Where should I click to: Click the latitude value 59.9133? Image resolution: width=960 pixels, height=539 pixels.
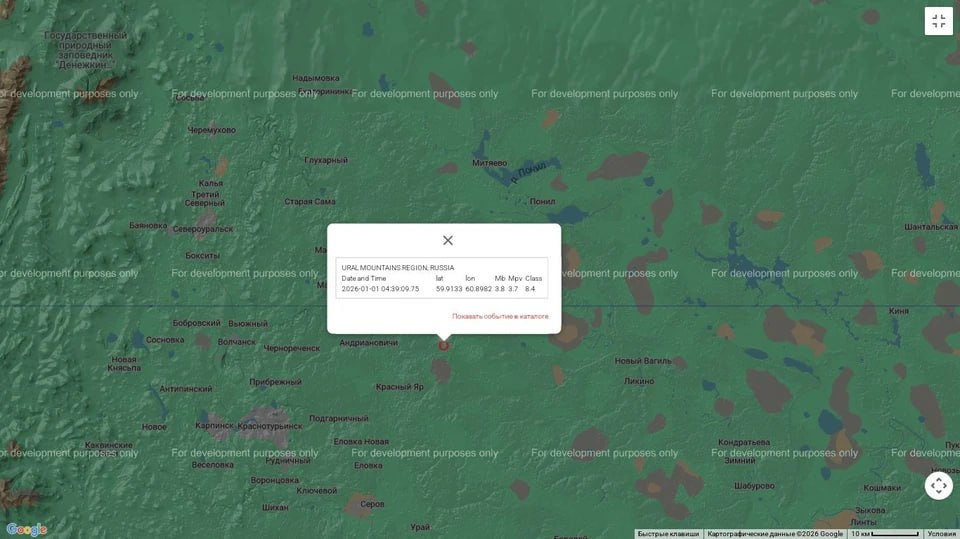(x=449, y=289)
